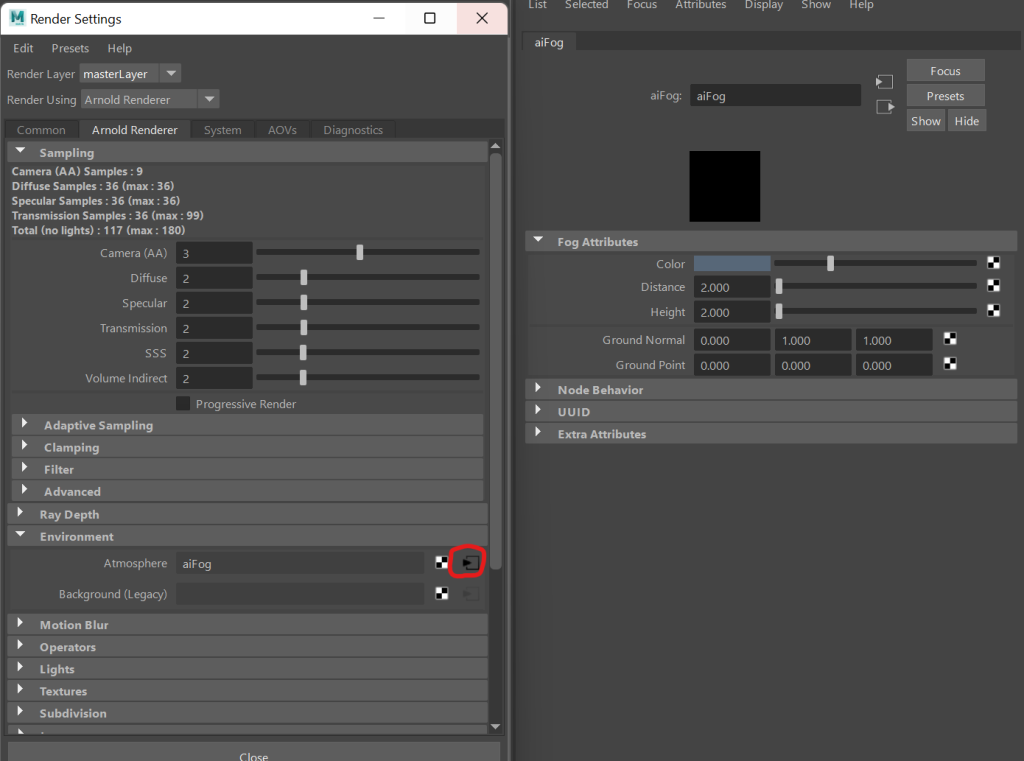Click the Camera (AA) slider handle
The height and width of the screenshot is (761, 1024).
359,252
